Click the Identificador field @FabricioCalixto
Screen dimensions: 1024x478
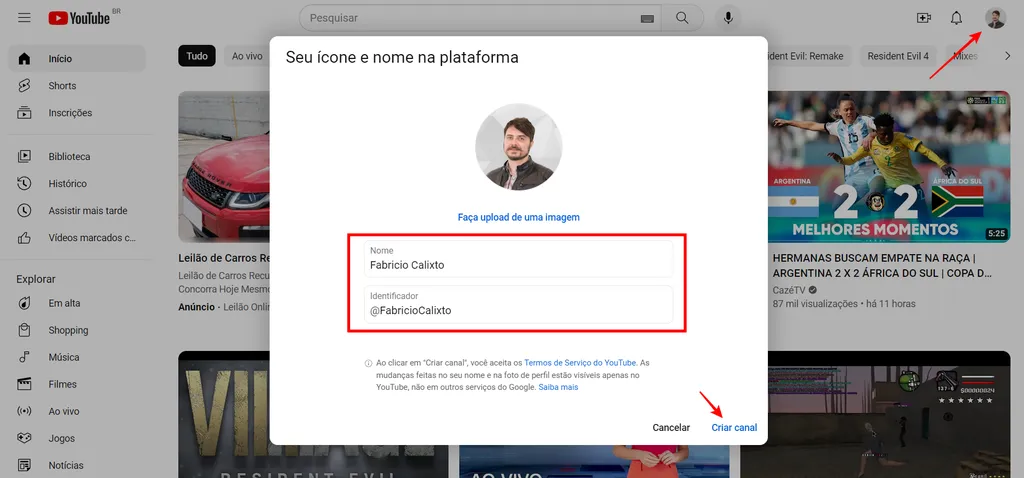519,304
